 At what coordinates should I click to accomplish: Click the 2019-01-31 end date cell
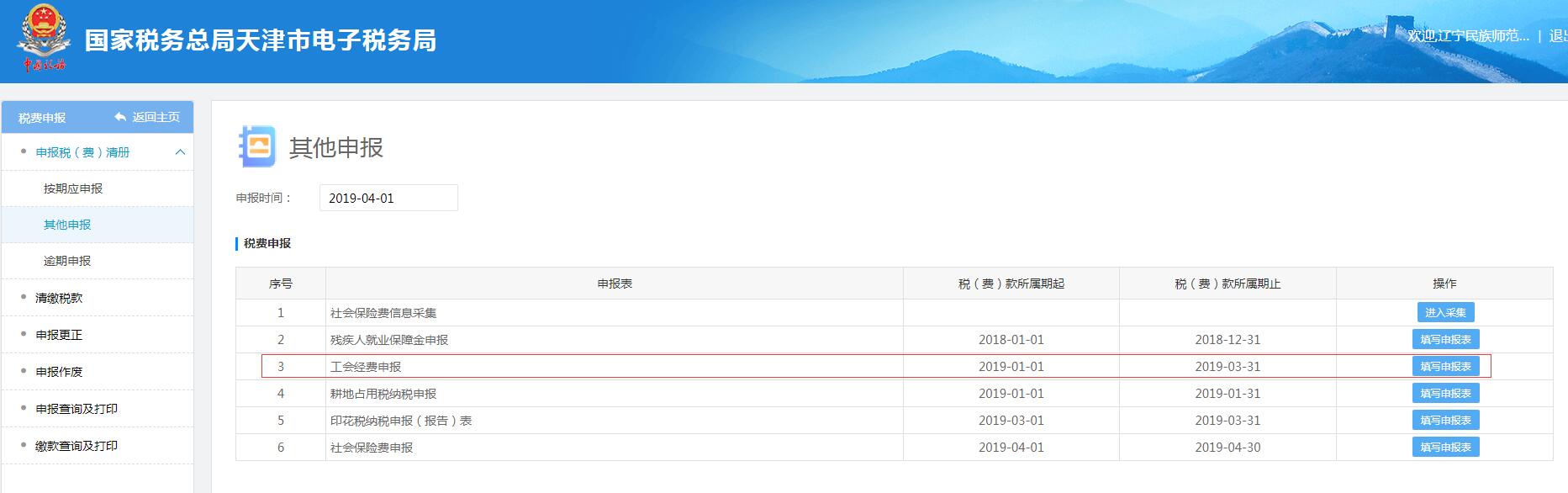point(1227,394)
